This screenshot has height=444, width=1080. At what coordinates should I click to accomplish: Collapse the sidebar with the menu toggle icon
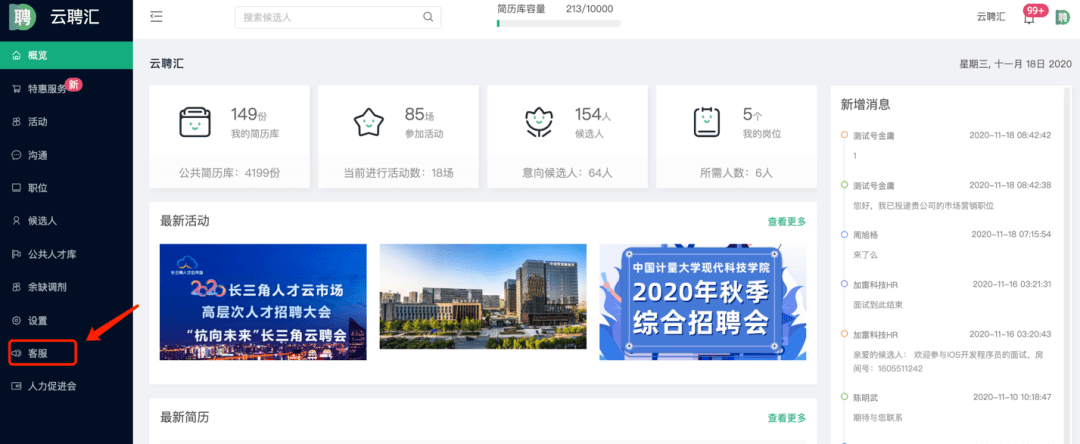click(x=156, y=17)
